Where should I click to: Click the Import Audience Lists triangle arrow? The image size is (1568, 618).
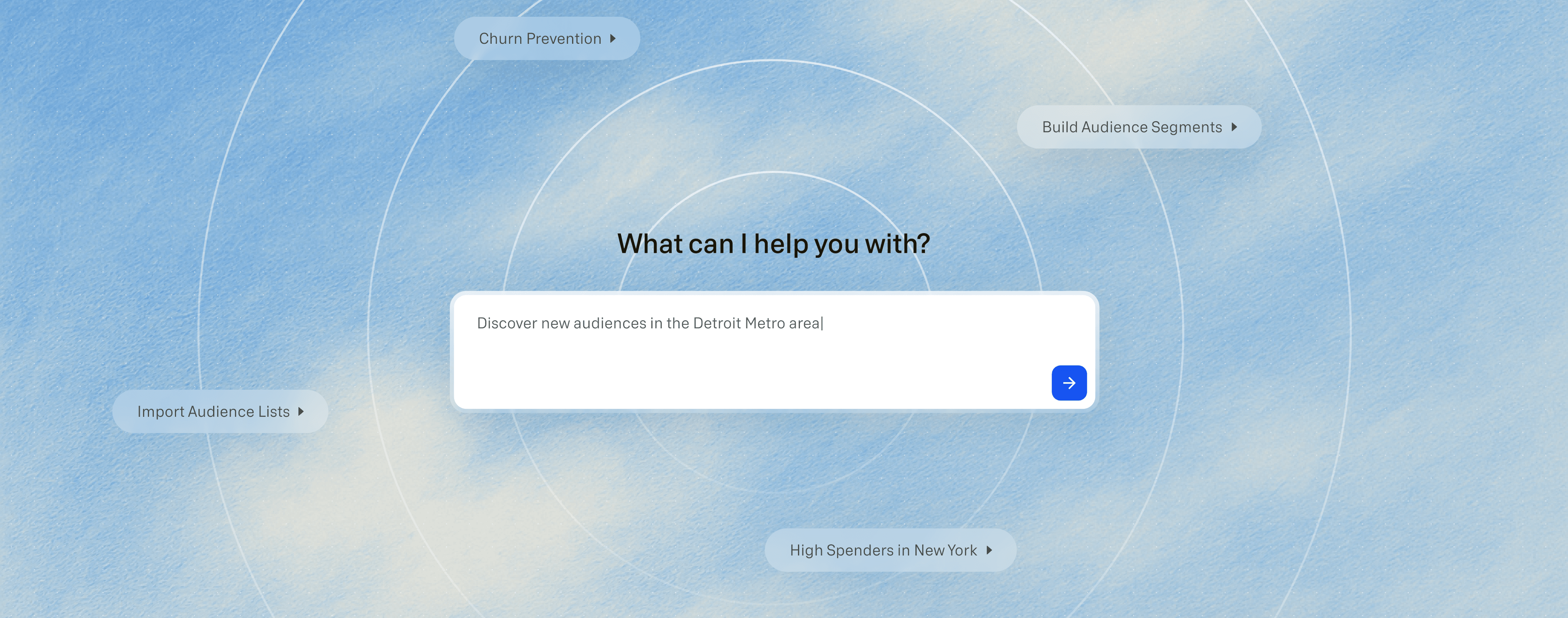coord(301,412)
